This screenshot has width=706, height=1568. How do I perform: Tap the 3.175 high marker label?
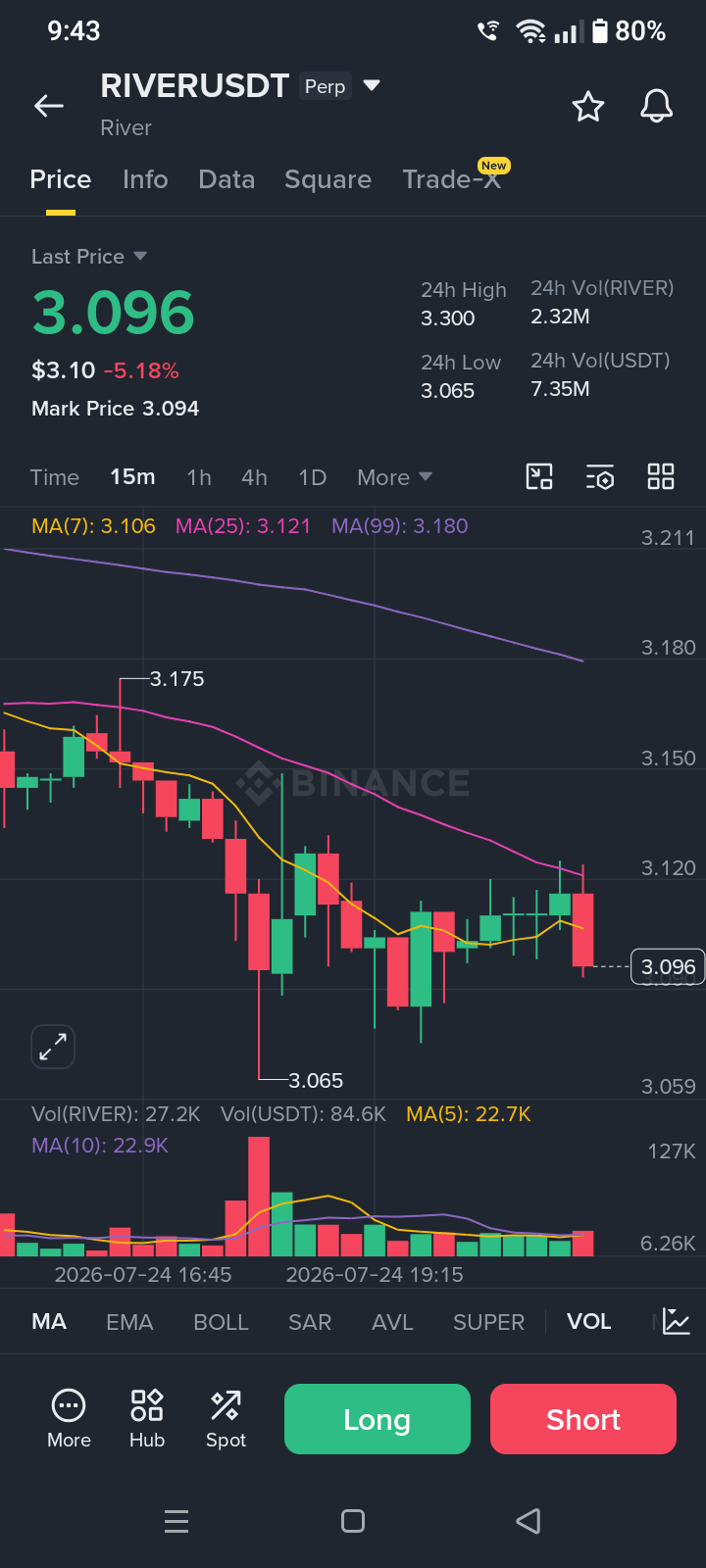pos(177,679)
